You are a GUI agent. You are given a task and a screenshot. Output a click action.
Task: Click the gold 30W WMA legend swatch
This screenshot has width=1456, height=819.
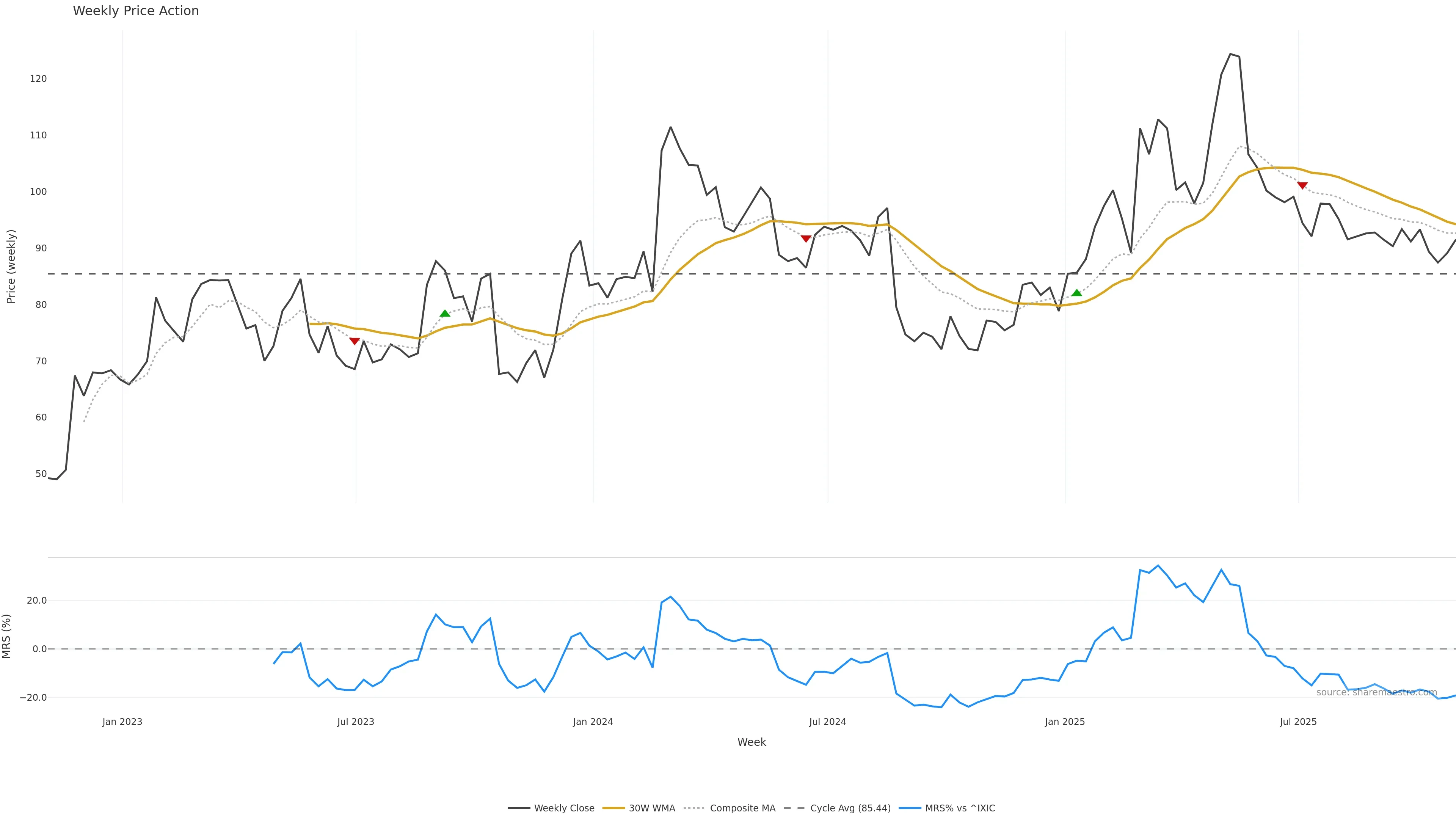click(x=613, y=808)
